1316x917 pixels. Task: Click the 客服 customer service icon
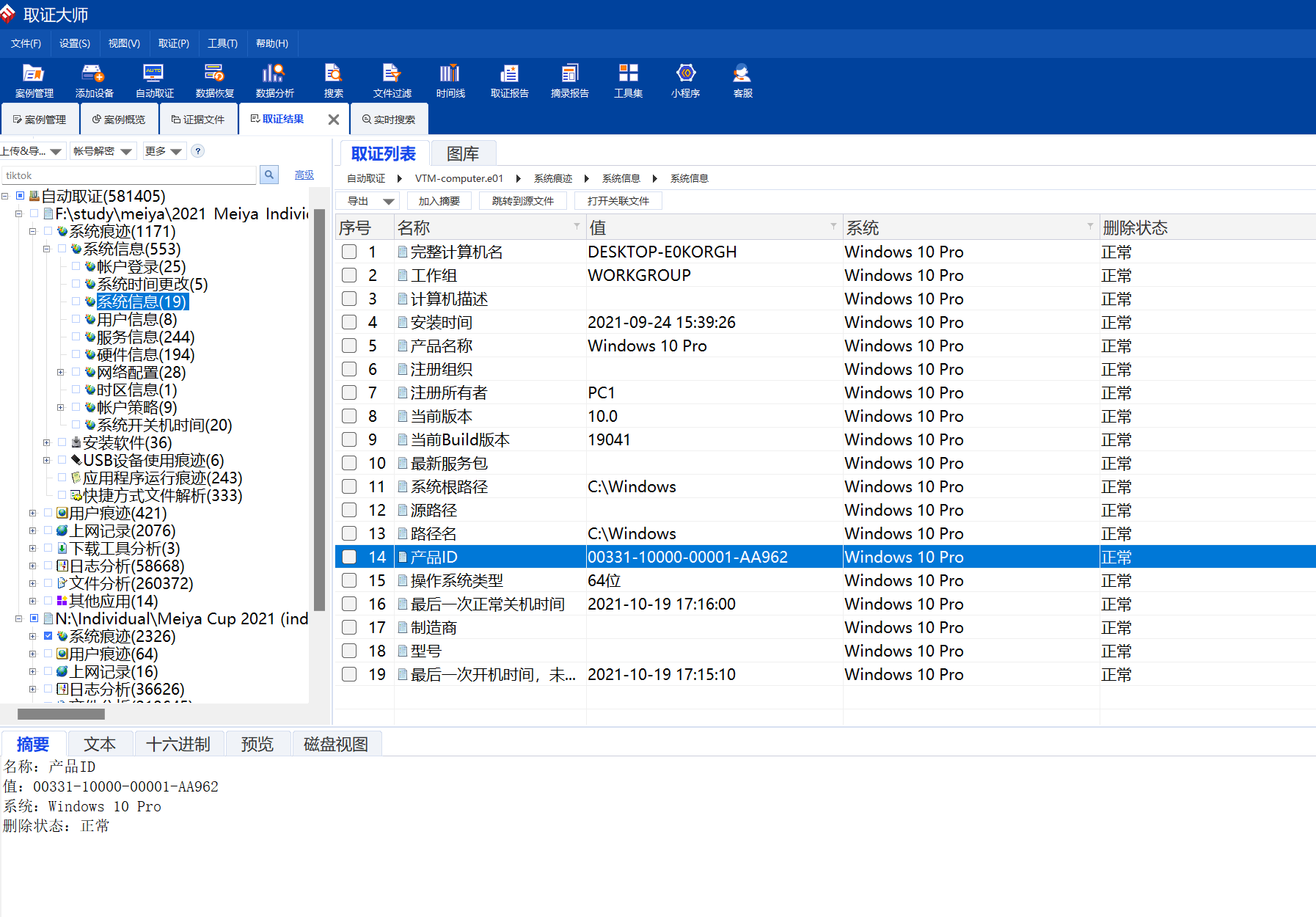click(x=742, y=81)
